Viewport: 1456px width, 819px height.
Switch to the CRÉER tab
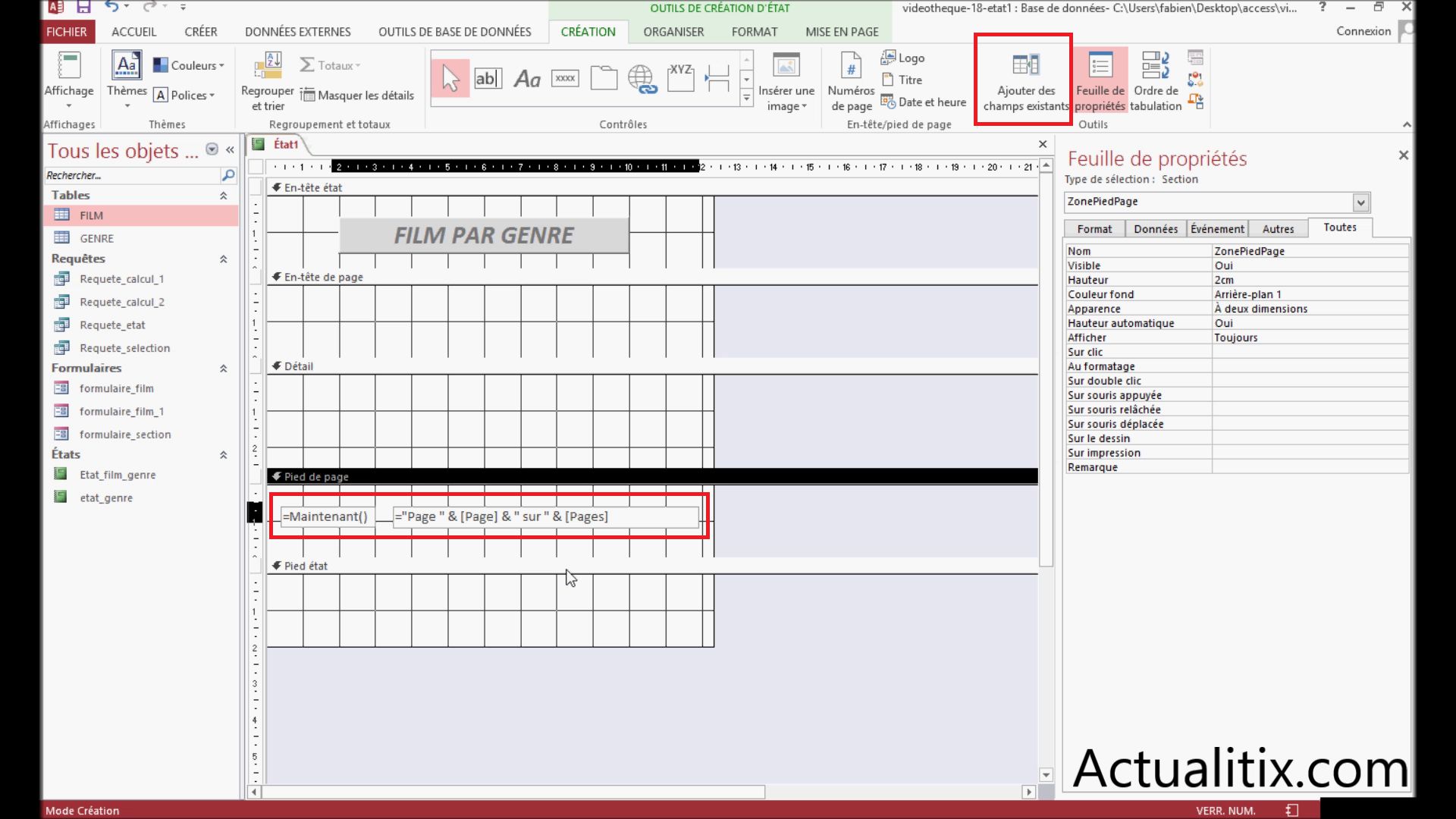[x=201, y=32]
